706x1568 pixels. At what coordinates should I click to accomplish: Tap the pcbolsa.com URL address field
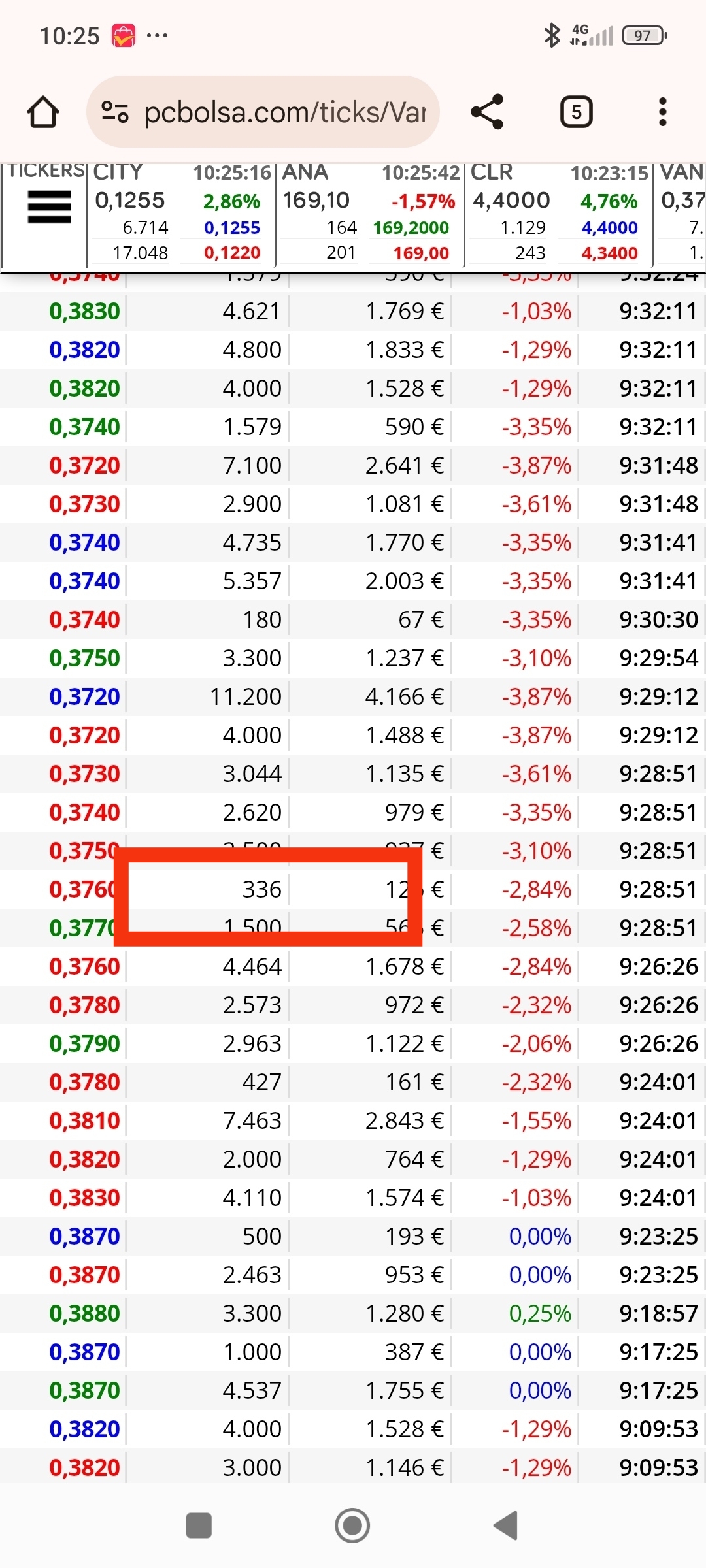[263, 112]
